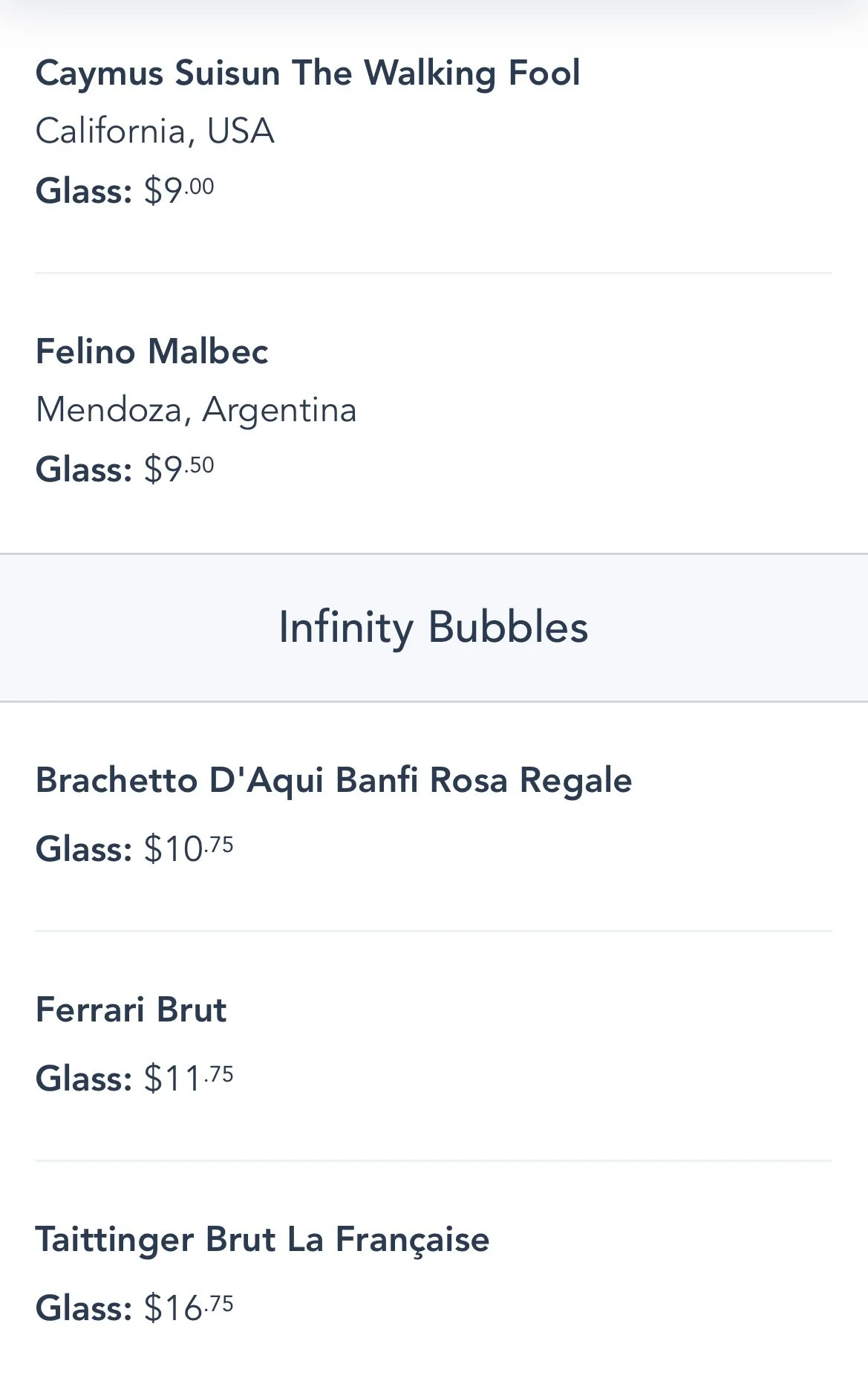Click the Glass label under Ferrari Brut
Image resolution: width=868 pixels, height=1384 pixels.
click(83, 1078)
